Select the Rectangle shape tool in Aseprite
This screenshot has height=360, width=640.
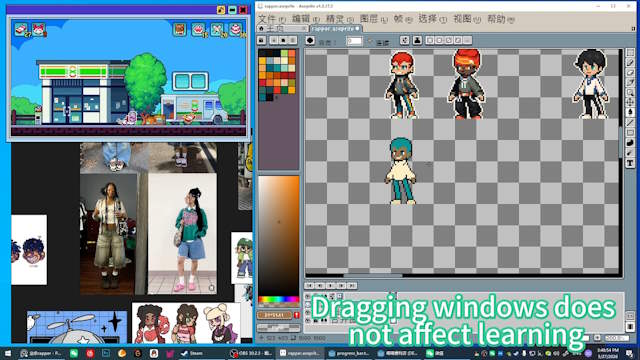(630, 132)
